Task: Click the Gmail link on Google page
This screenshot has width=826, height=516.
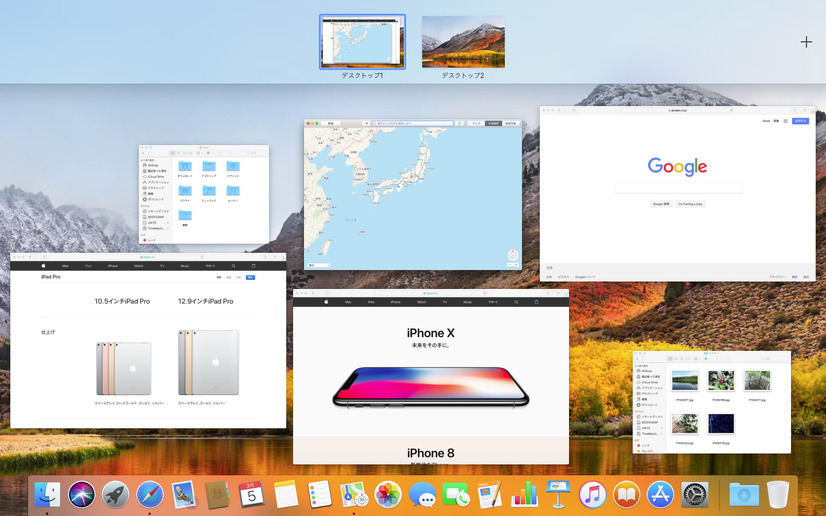Action: pos(766,121)
